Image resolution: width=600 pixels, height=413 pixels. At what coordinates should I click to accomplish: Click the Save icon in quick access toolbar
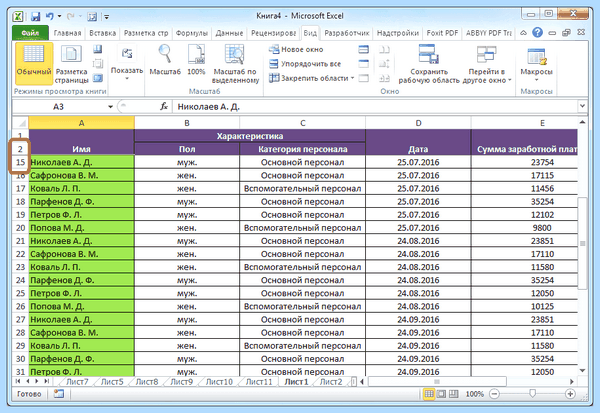[x=36, y=16]
